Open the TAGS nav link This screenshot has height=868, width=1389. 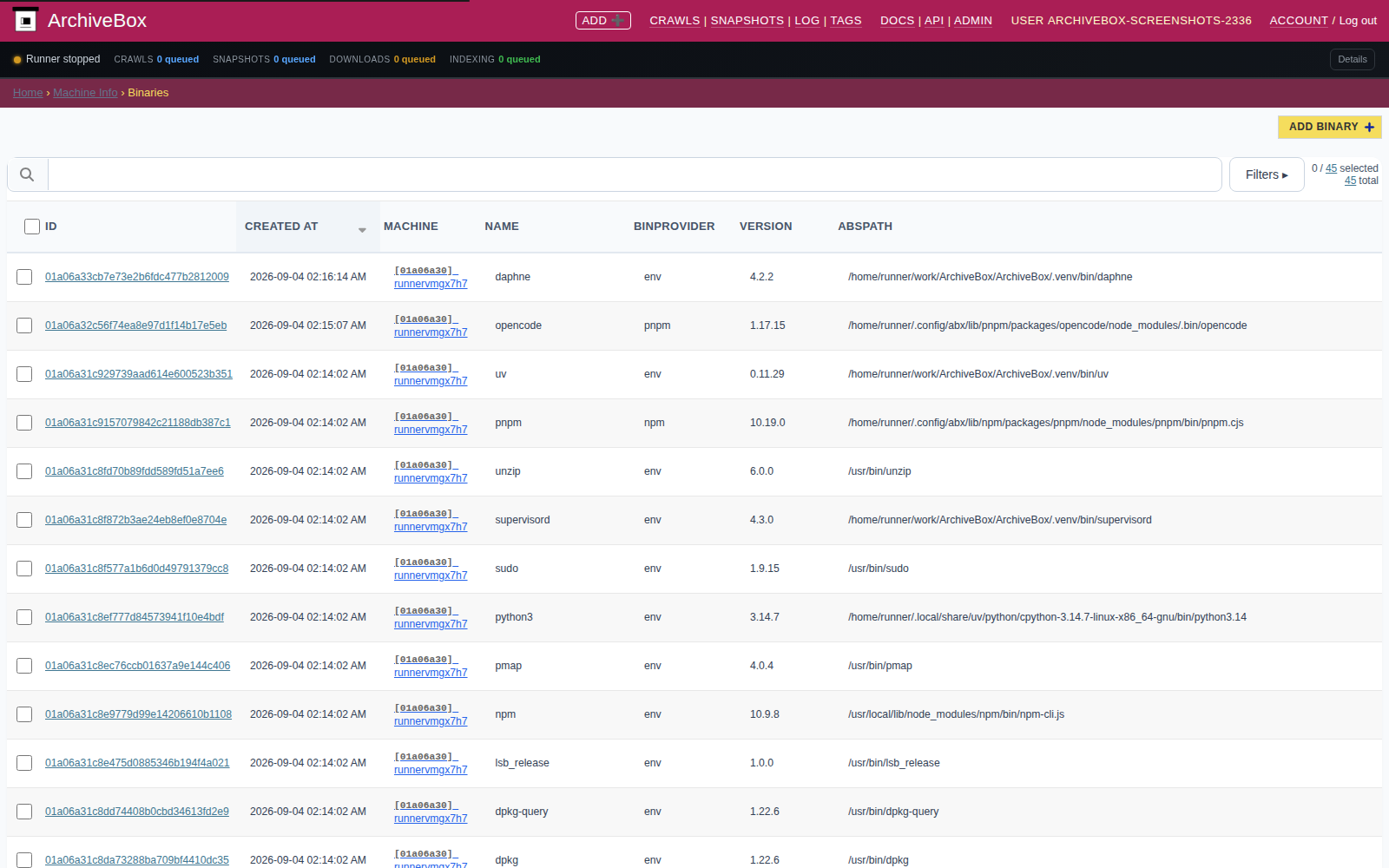[846, 20]
